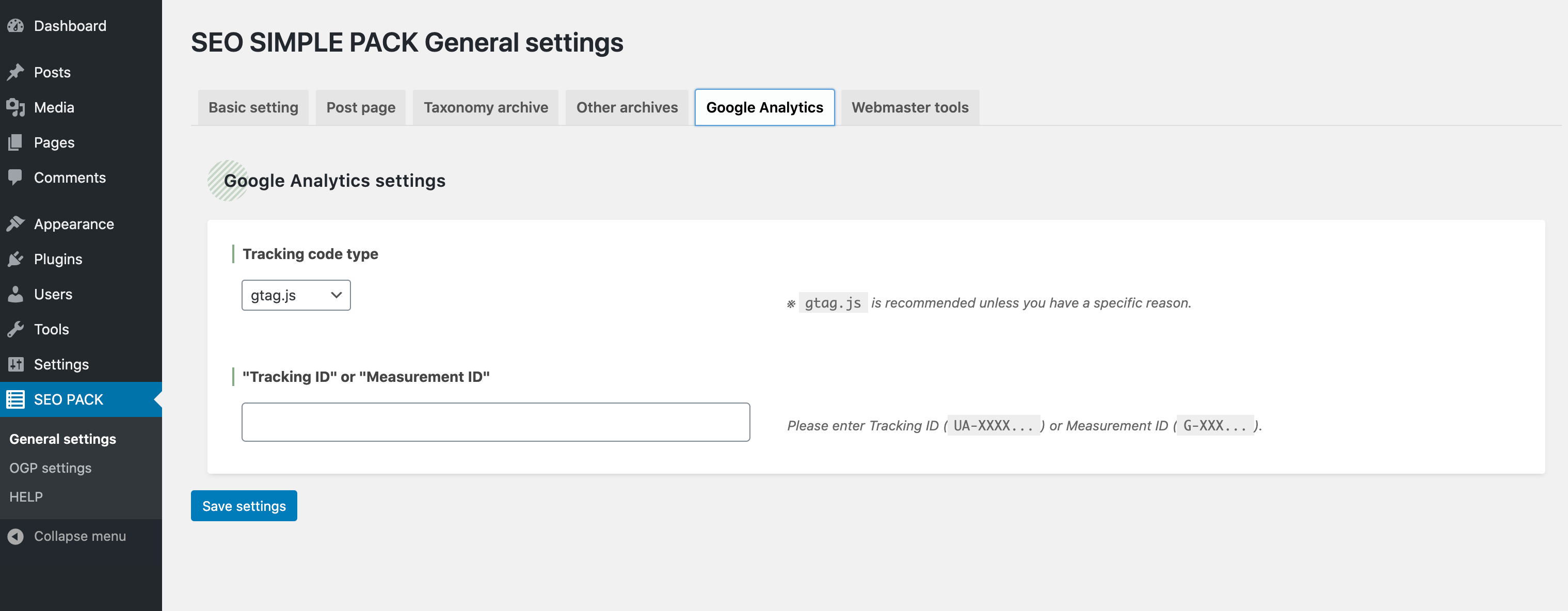Go to Dashboard menu label

pyautogui.click(x=70, y=26)
